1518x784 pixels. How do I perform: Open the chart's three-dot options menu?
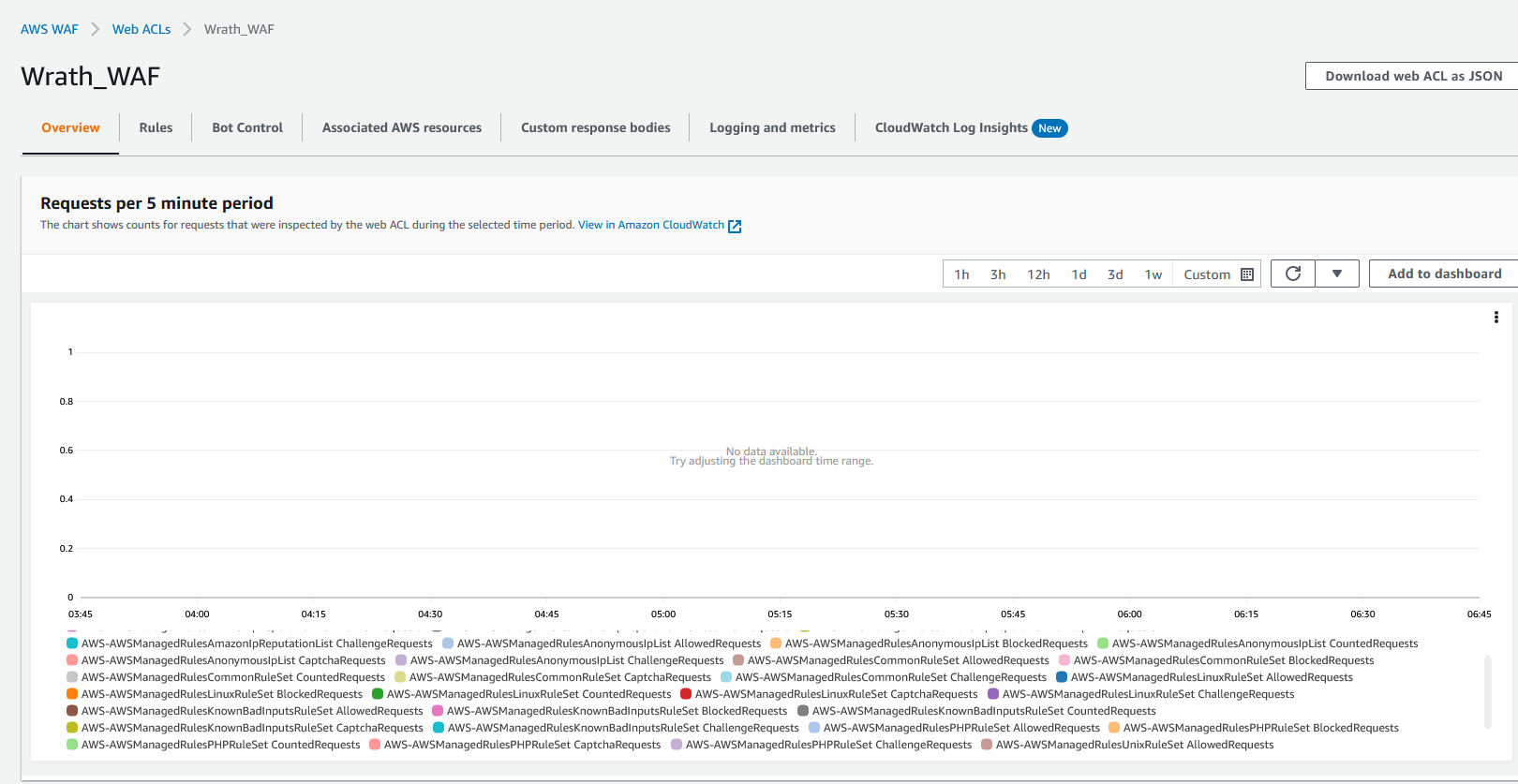point(1496,318)
